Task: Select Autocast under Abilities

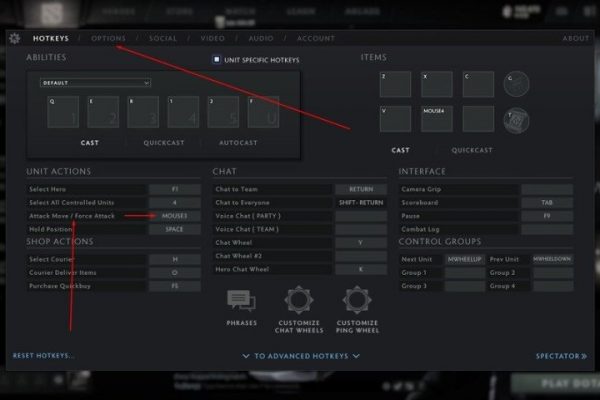Action: click(x=238, y=143)
